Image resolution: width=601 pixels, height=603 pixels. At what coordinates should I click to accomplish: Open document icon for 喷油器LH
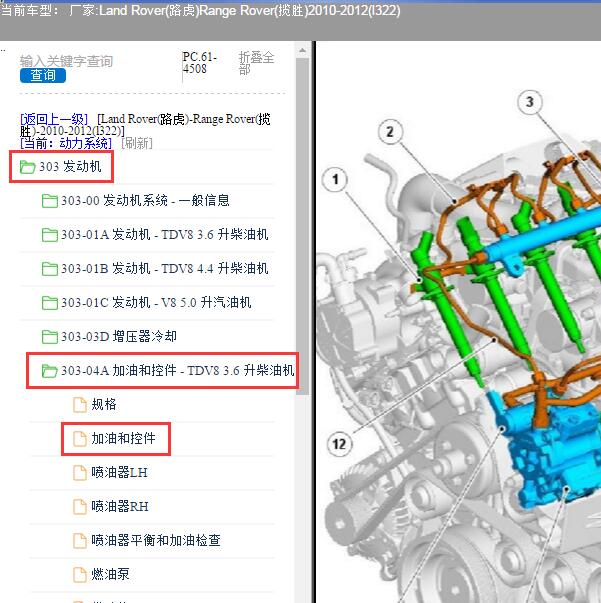pyautogui.click(x=80, y=473)
